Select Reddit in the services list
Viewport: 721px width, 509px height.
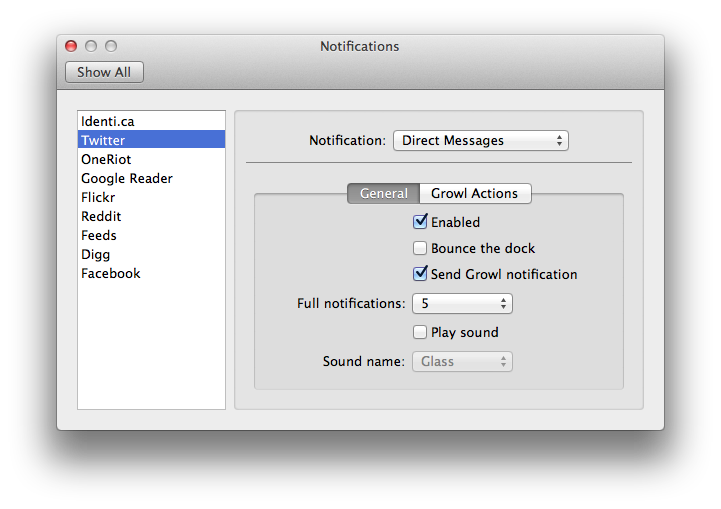pos(101,216)
